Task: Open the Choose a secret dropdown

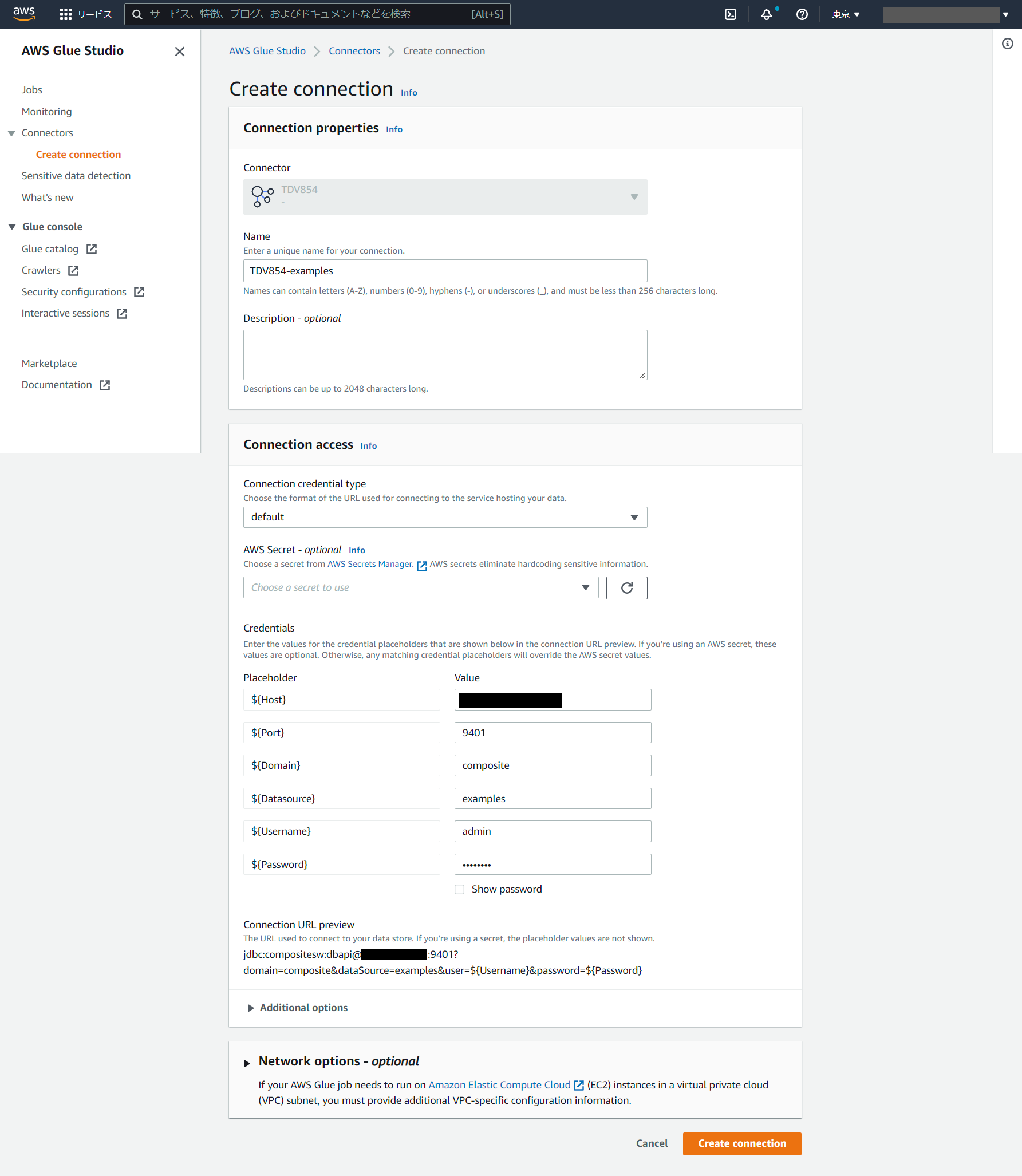Action: (x=421, y=587)
